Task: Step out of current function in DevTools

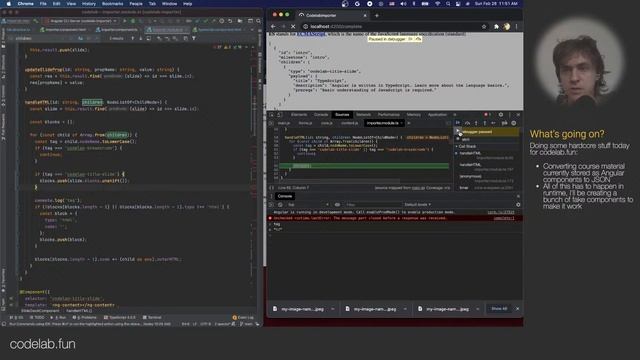Action: tap(484, 123)
